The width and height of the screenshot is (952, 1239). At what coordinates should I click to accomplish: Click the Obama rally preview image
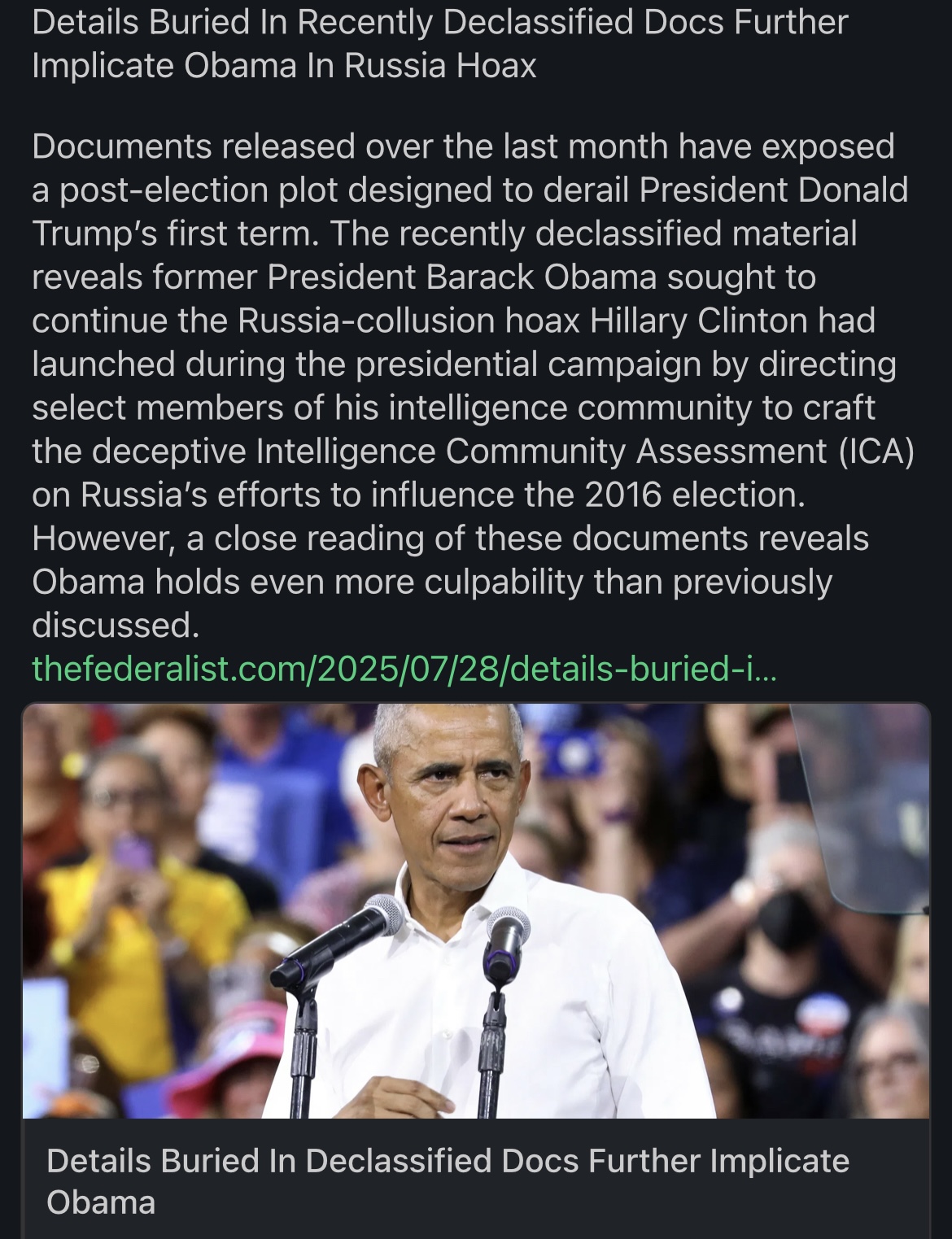tap(476, 910)
